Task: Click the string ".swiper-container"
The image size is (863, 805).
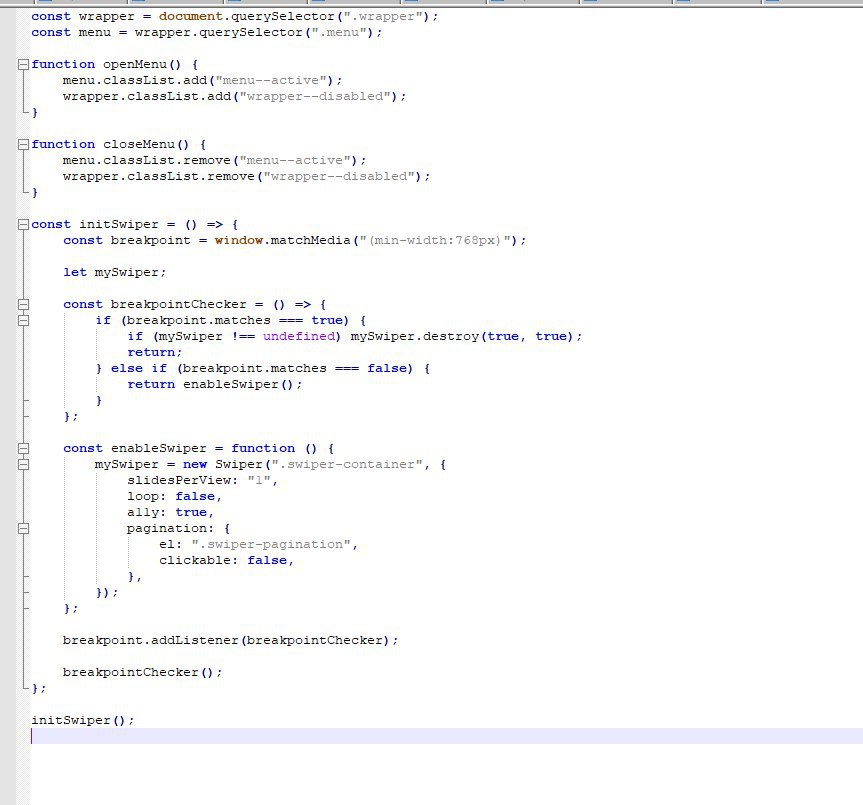Action: click(346, 464)
